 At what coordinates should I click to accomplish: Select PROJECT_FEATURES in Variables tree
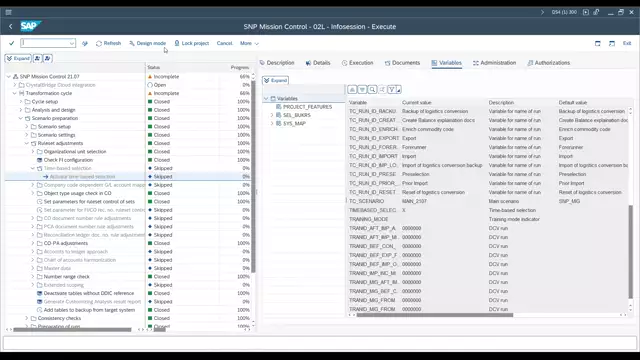click(307, 107)
